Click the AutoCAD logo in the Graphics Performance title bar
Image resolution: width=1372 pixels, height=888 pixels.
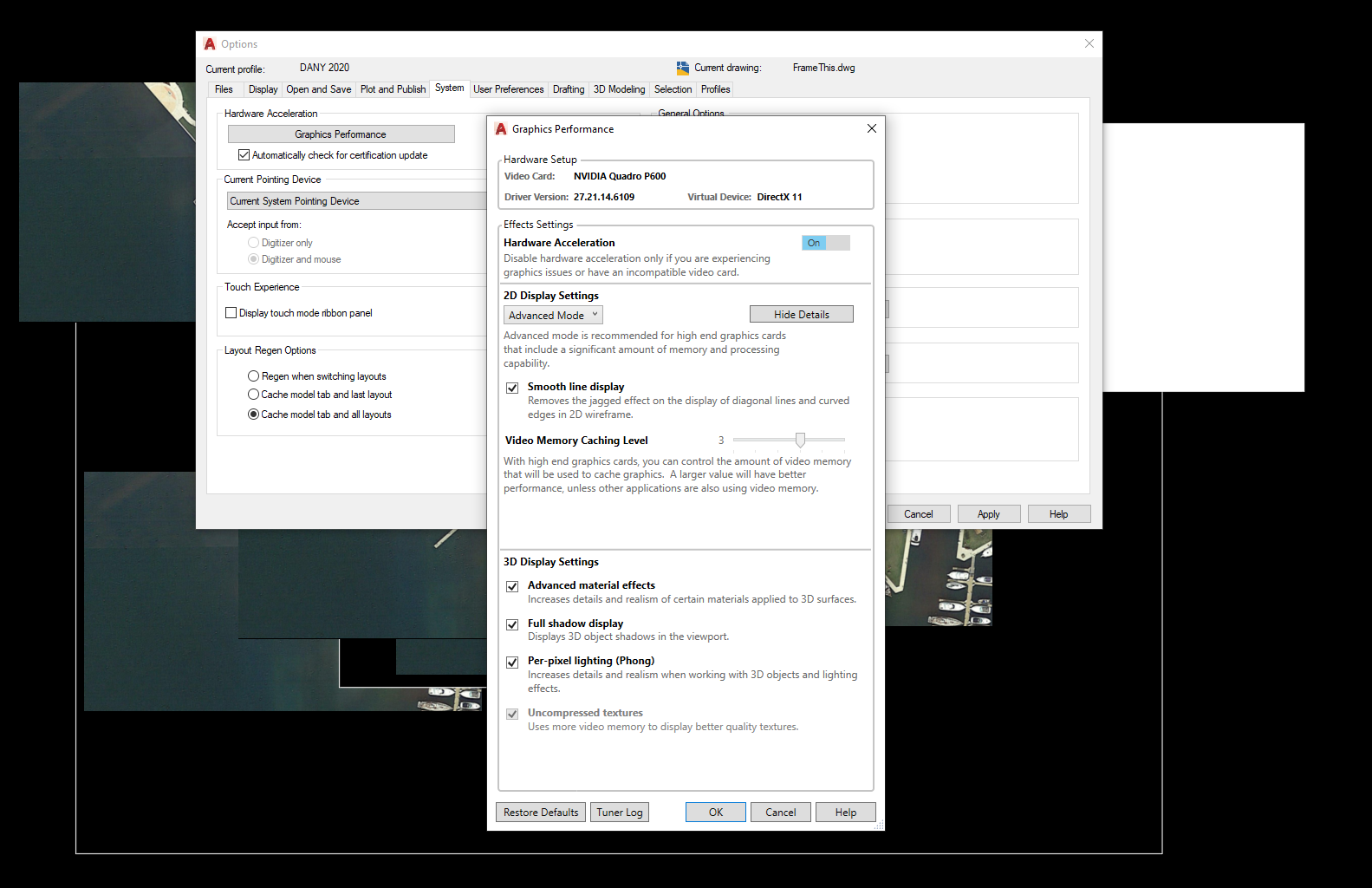pyautogui.click(x=501, y=129)
